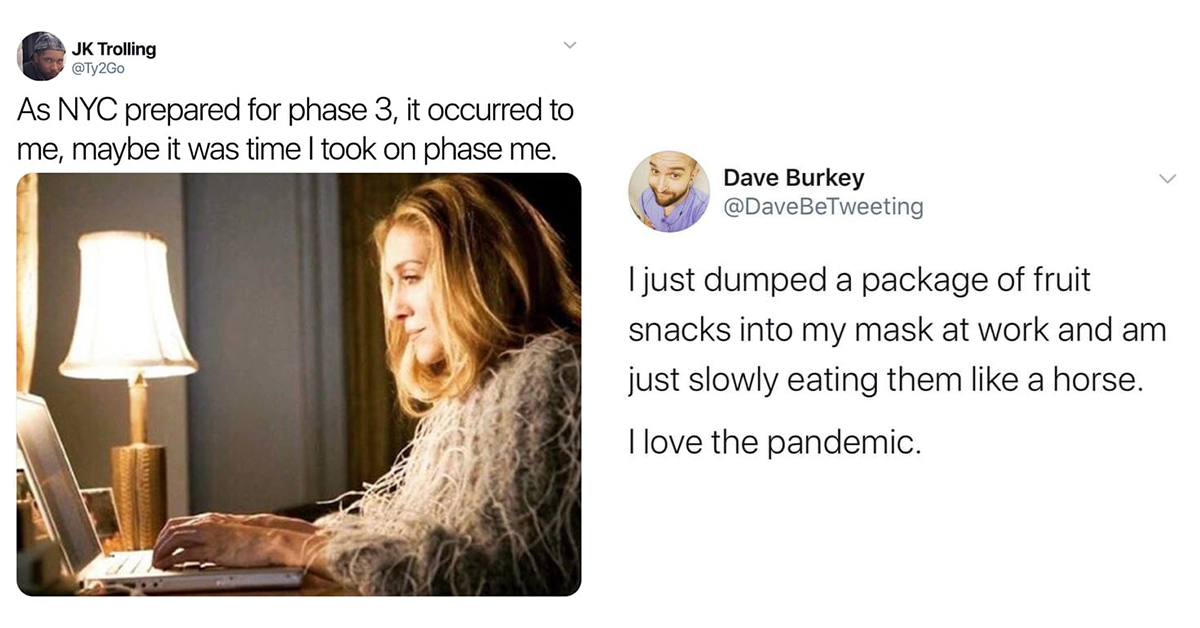Screen dimensions: 1200x628
Task: Click the sentence 'I love the pandemic.'
Action: pyautogui.click(x=772, y=442)
